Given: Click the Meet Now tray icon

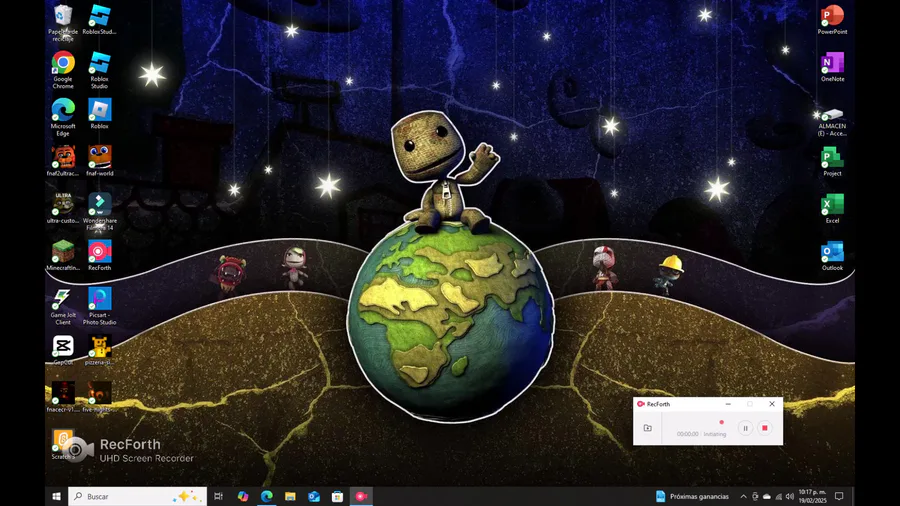Looking at the screenshot, I should 755,496.
